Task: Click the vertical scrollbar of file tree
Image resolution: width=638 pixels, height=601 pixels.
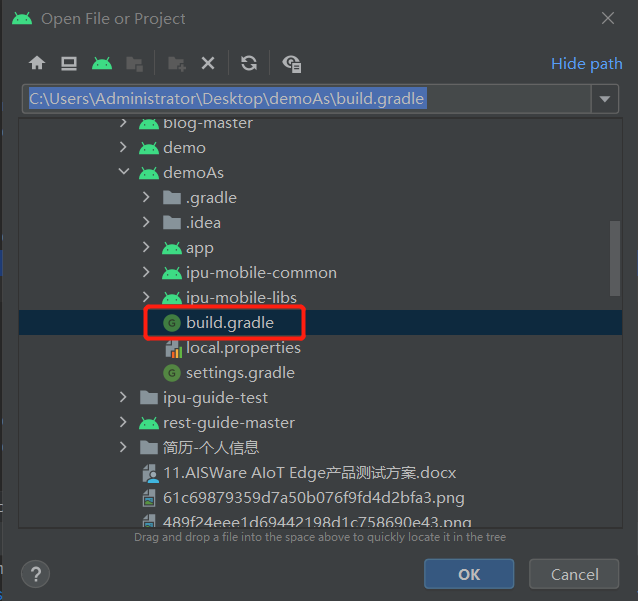Action: pyautogui.click(x=614, y=258)
